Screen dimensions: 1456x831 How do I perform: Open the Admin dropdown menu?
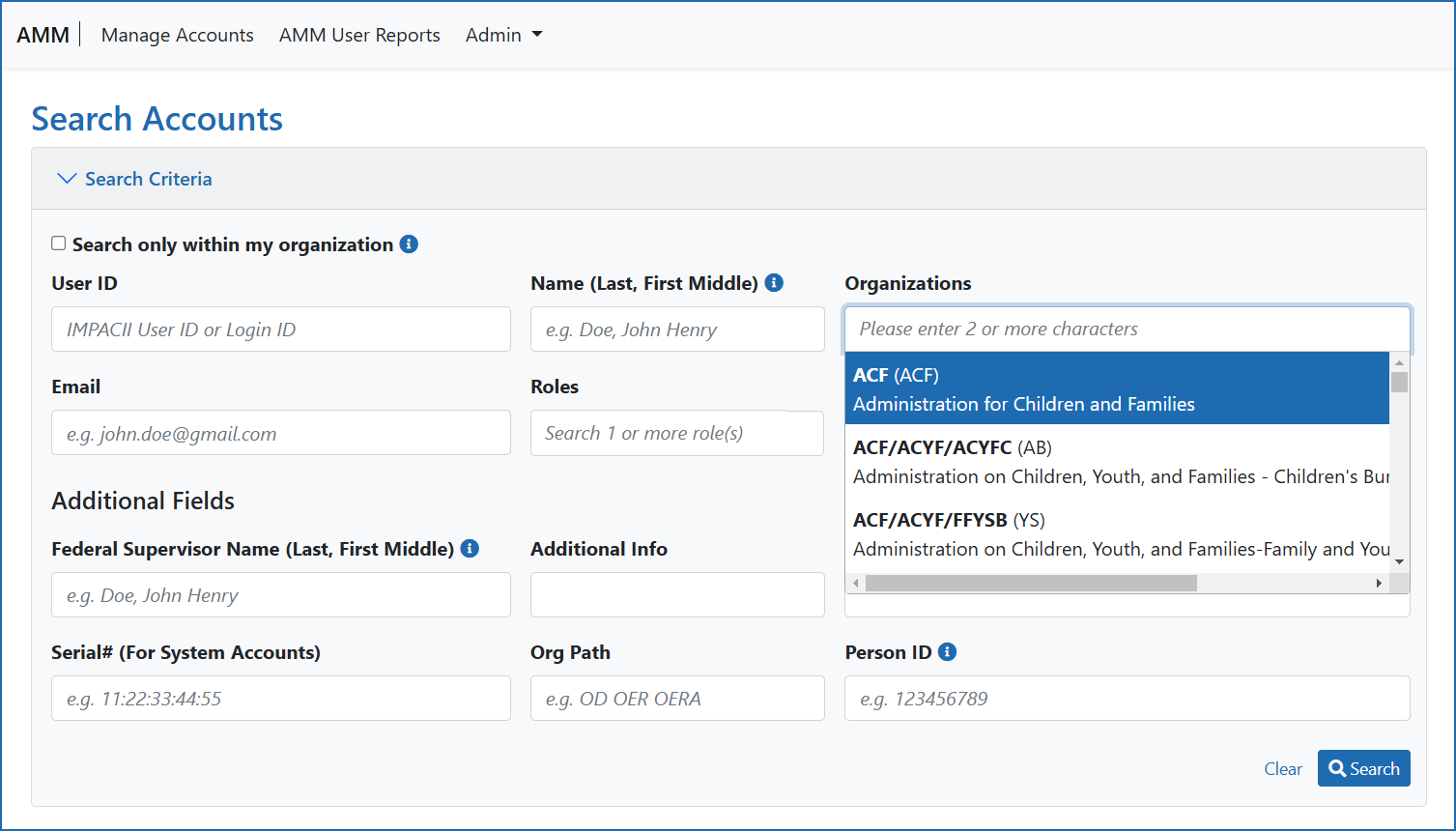click(504, 35)
